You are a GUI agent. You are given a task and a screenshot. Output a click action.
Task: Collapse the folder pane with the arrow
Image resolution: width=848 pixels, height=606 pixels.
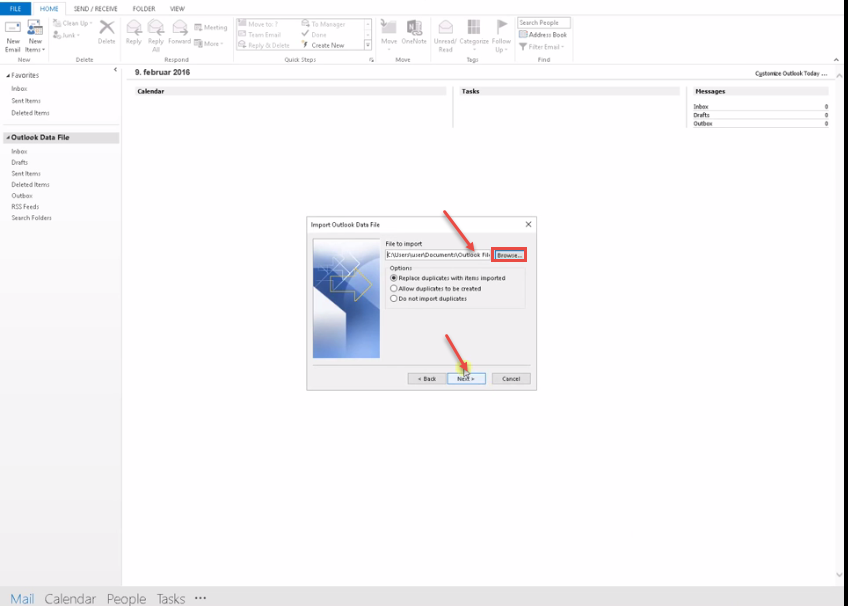coord(115,70)
